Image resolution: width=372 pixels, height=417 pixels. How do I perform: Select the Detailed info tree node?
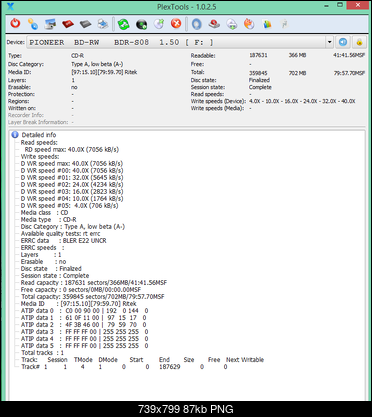point(39,135)
